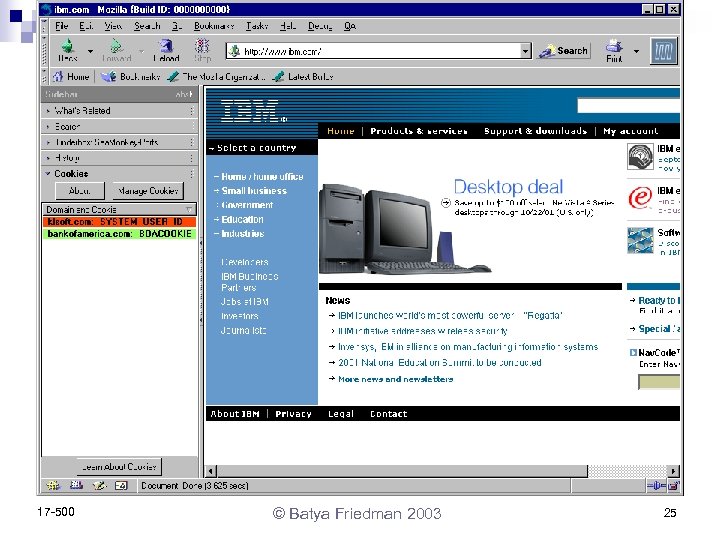Click the Manage Cookies button

(x=148, y=191)
